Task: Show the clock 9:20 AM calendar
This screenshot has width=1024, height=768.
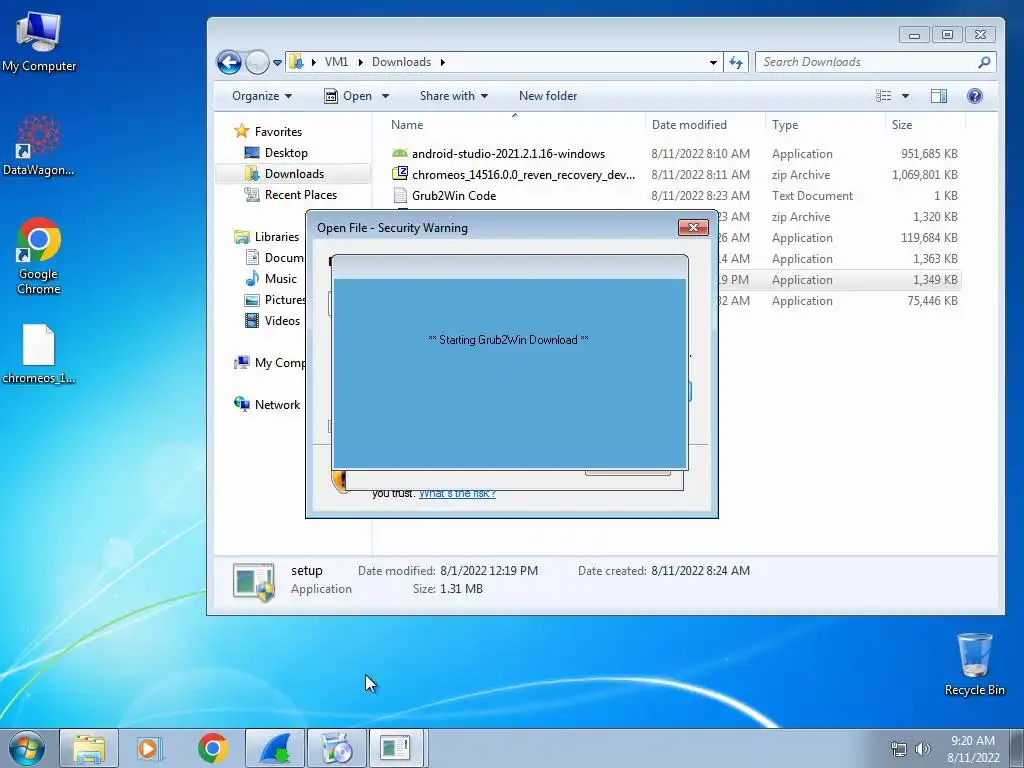Action: pos(972,748)
